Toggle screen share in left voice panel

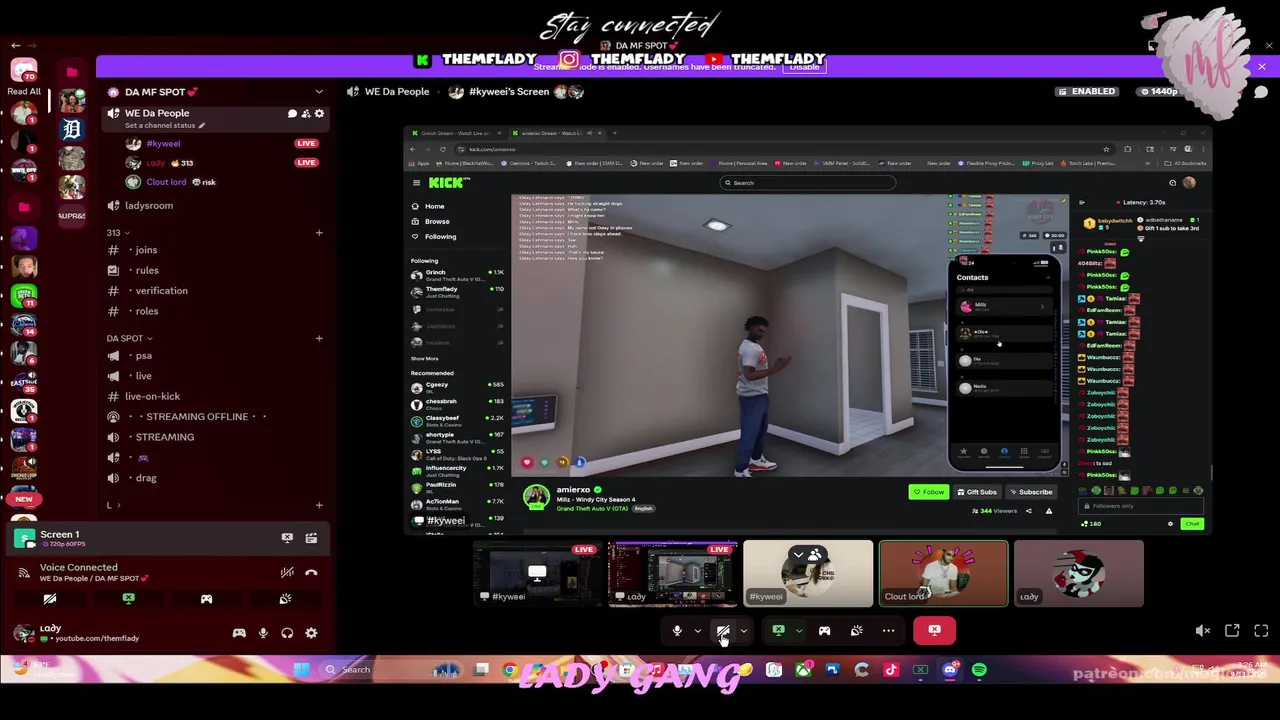[128, 599]
